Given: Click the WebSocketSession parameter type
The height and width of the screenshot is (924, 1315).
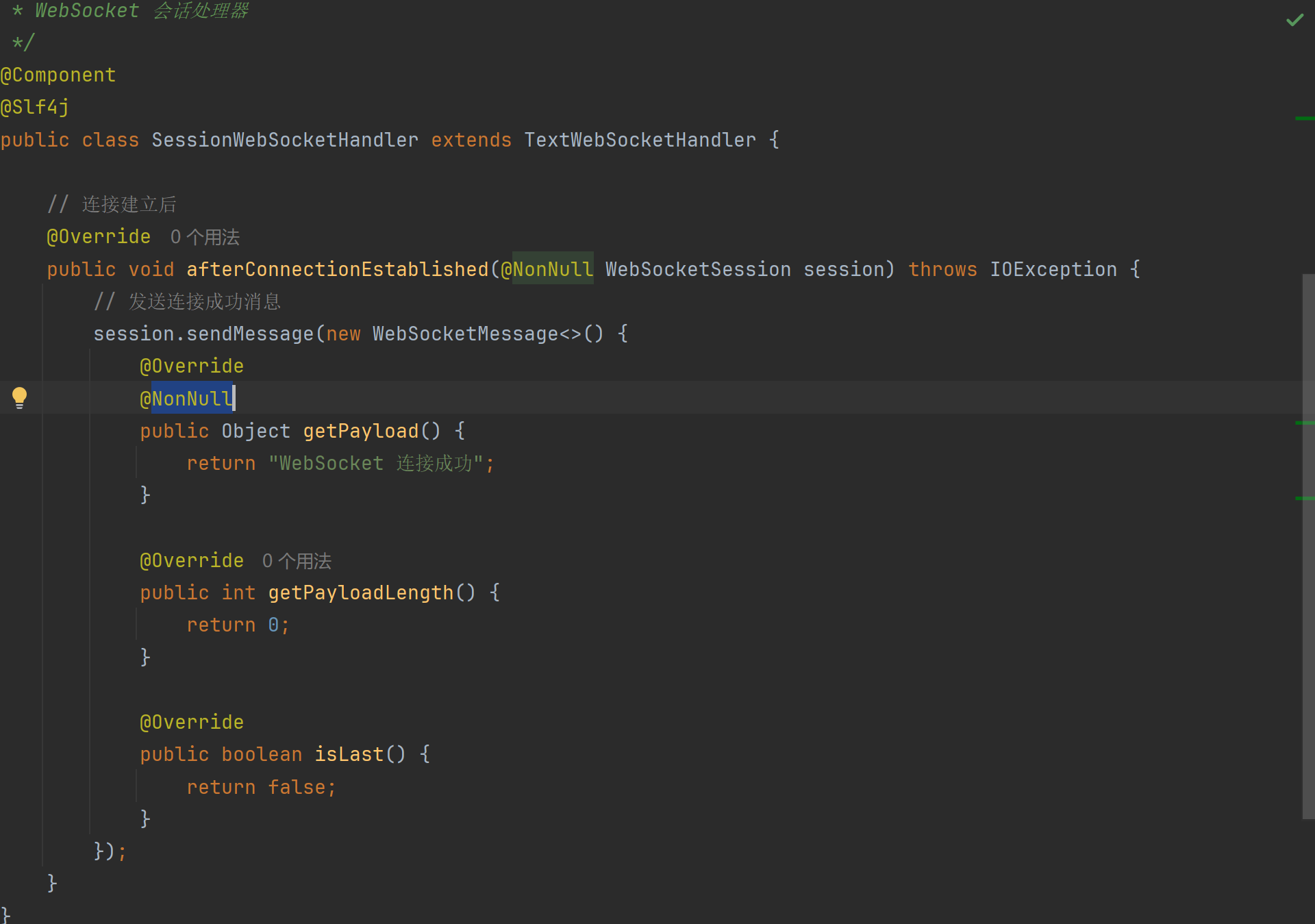Looking at the screenshot, I should [697, 269].
